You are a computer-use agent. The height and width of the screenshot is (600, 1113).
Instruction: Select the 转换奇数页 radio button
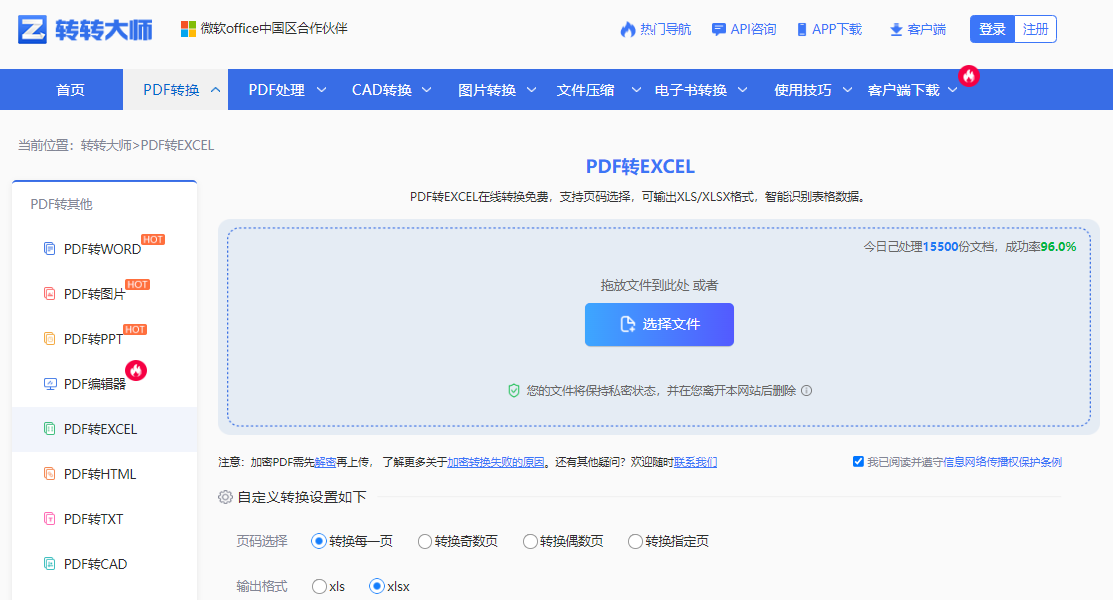click(424, 541)
